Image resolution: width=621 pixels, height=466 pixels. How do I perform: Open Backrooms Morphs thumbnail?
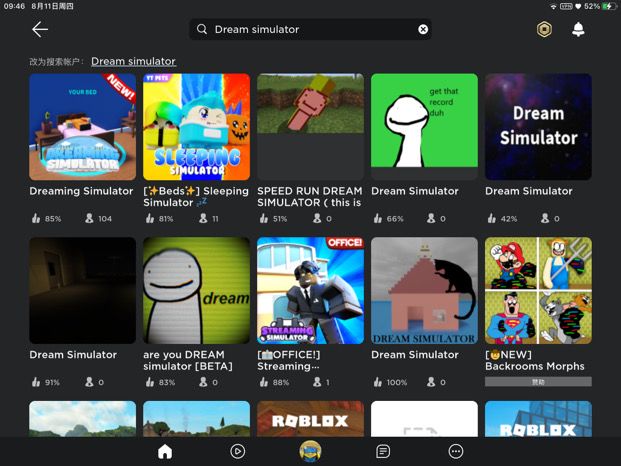[x=538, y=290]
